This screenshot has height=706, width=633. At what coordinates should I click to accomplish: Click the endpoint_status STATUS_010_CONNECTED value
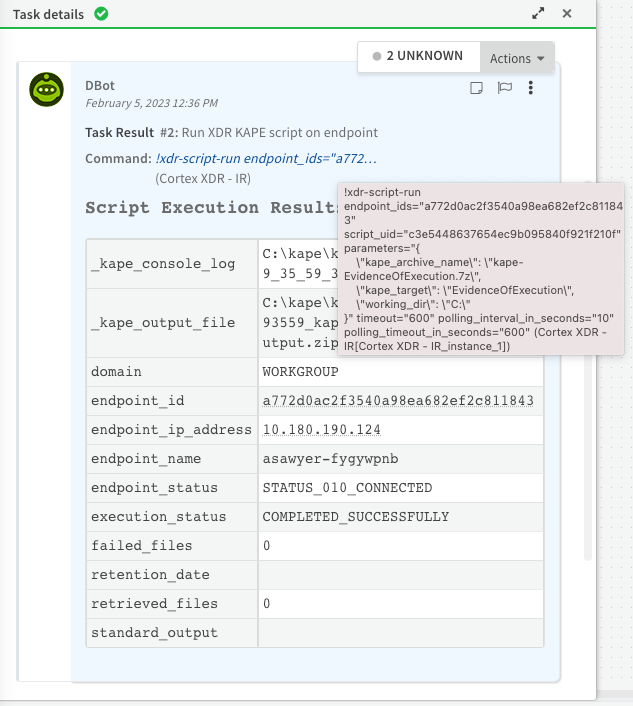pyautogui.click(x=347, y=488)
